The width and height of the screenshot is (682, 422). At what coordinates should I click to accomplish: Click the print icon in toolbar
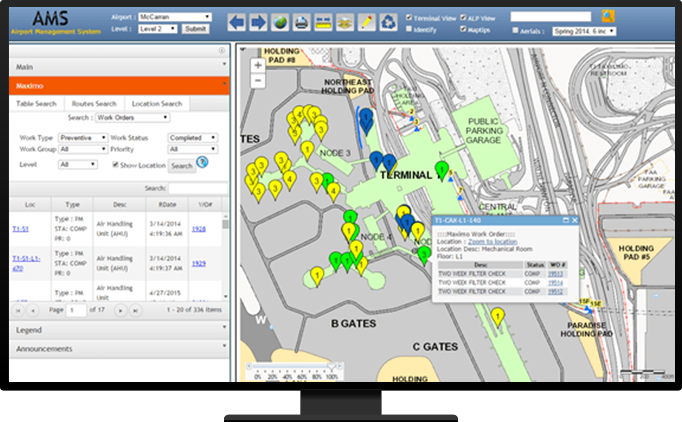click(x=302, y=21)
